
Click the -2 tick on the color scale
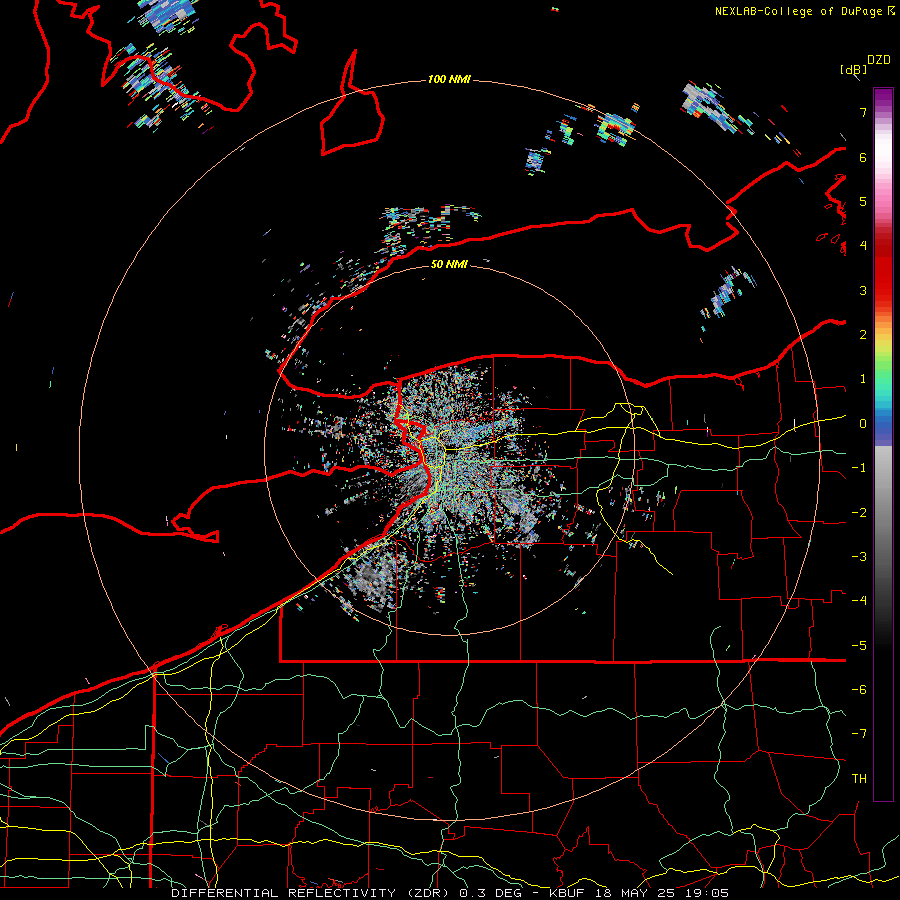tap(859, 513)
